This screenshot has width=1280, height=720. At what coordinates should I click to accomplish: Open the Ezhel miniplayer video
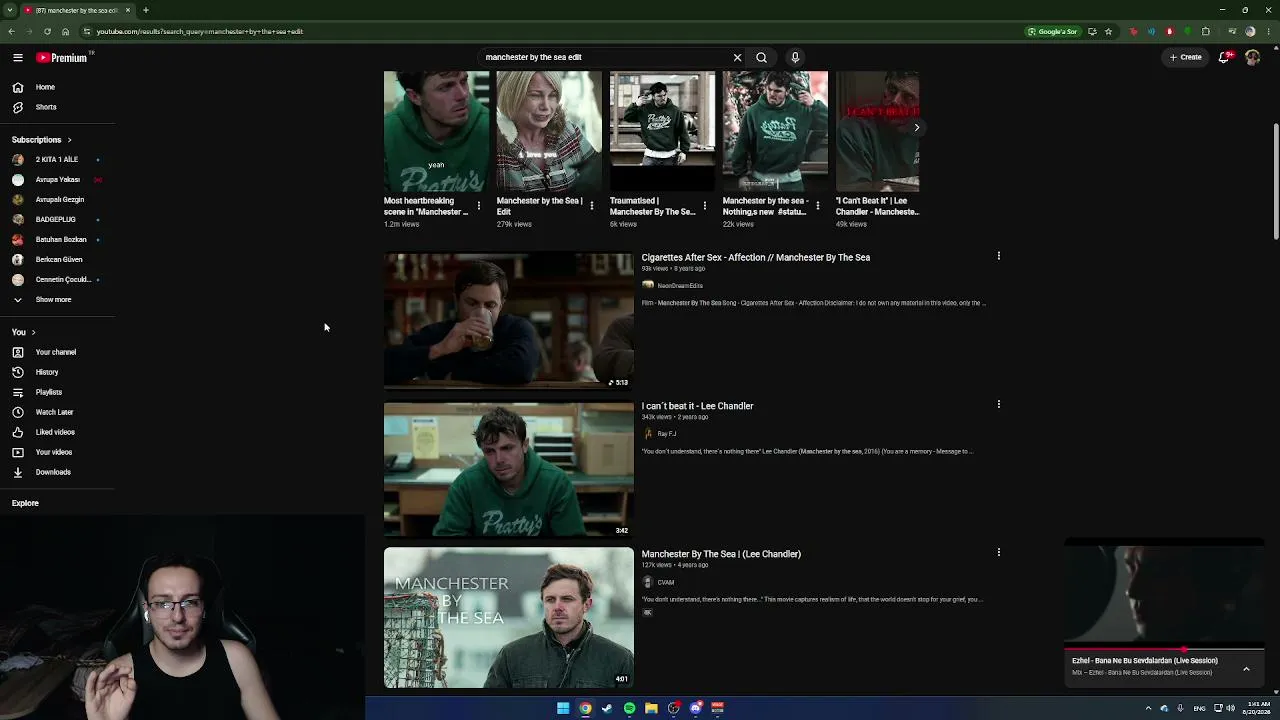[x=1164, y=594]
